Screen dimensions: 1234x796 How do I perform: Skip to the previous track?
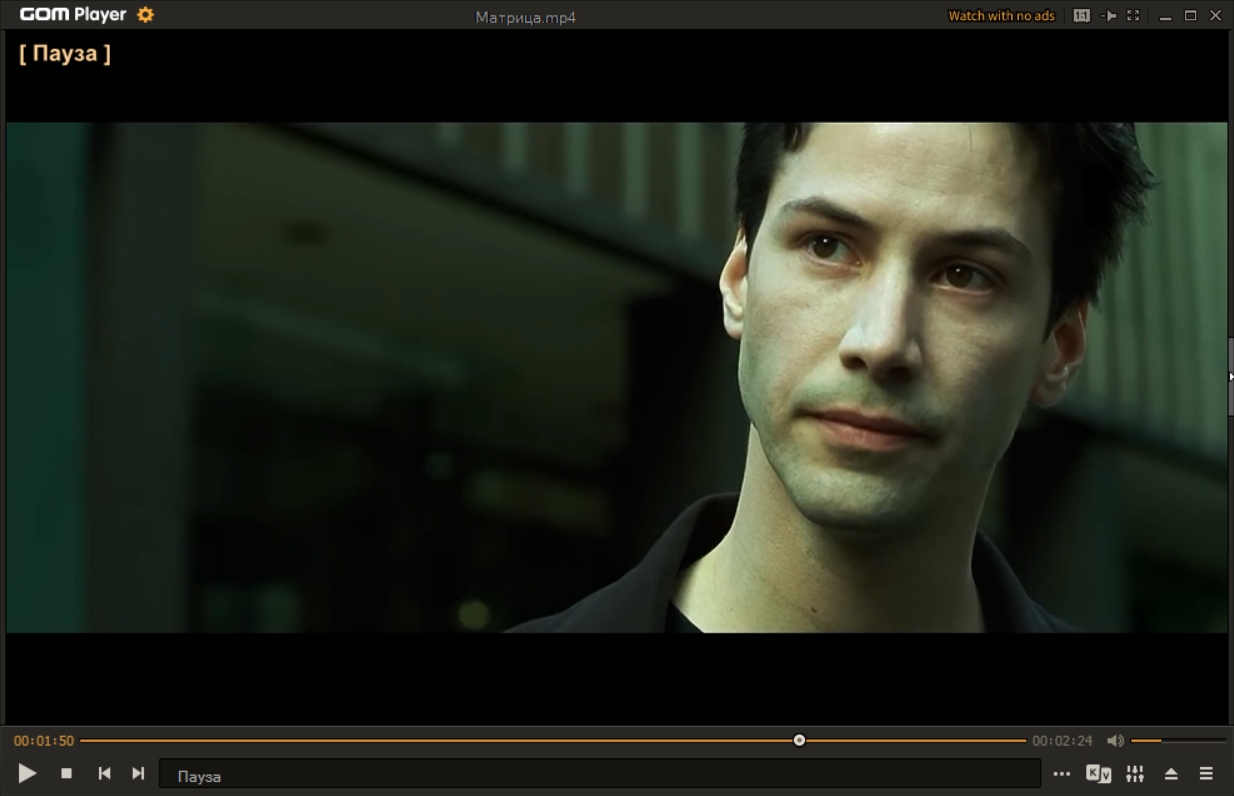[104, 773]
